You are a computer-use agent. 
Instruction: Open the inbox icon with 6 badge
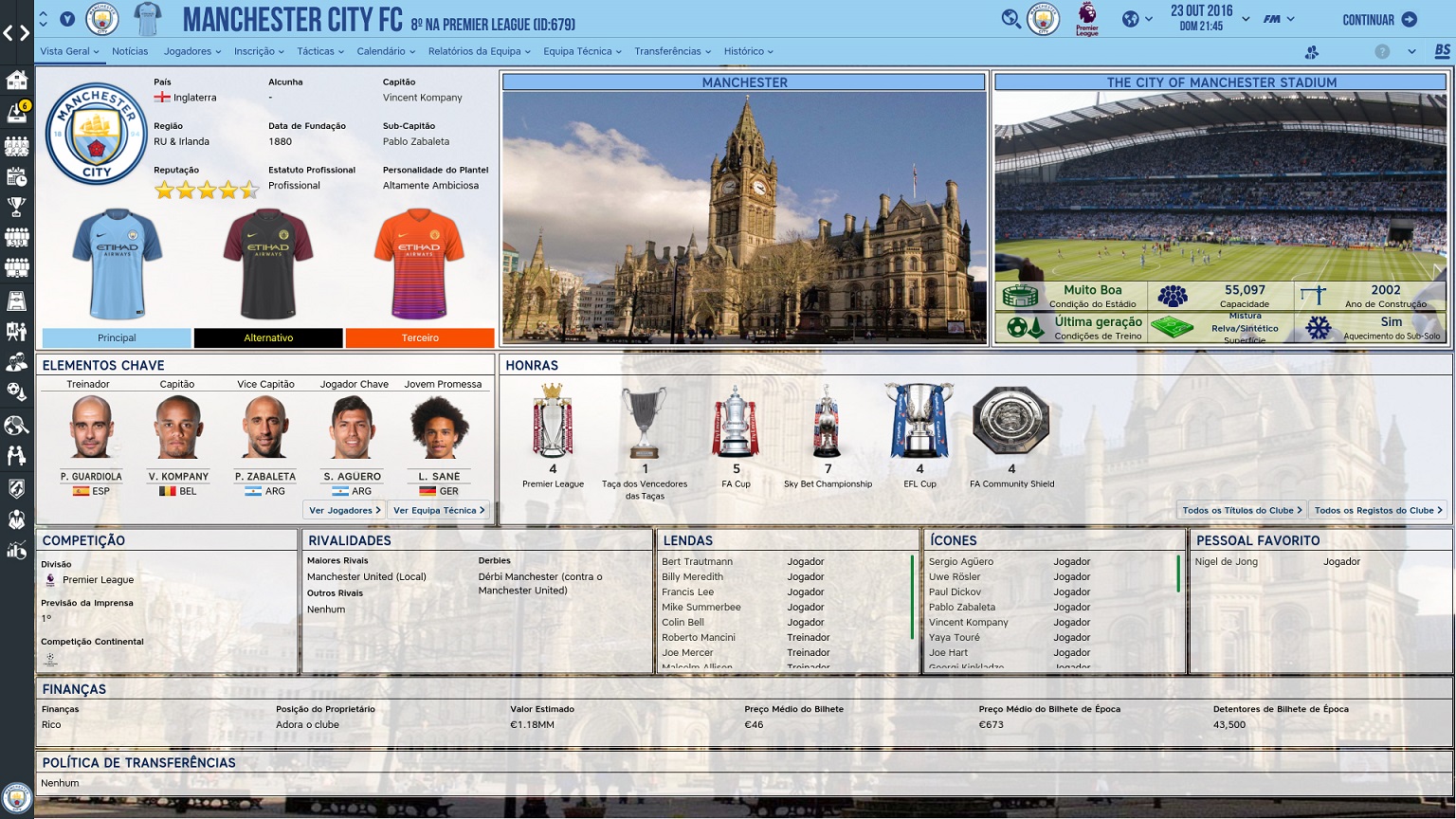point(16,114)
